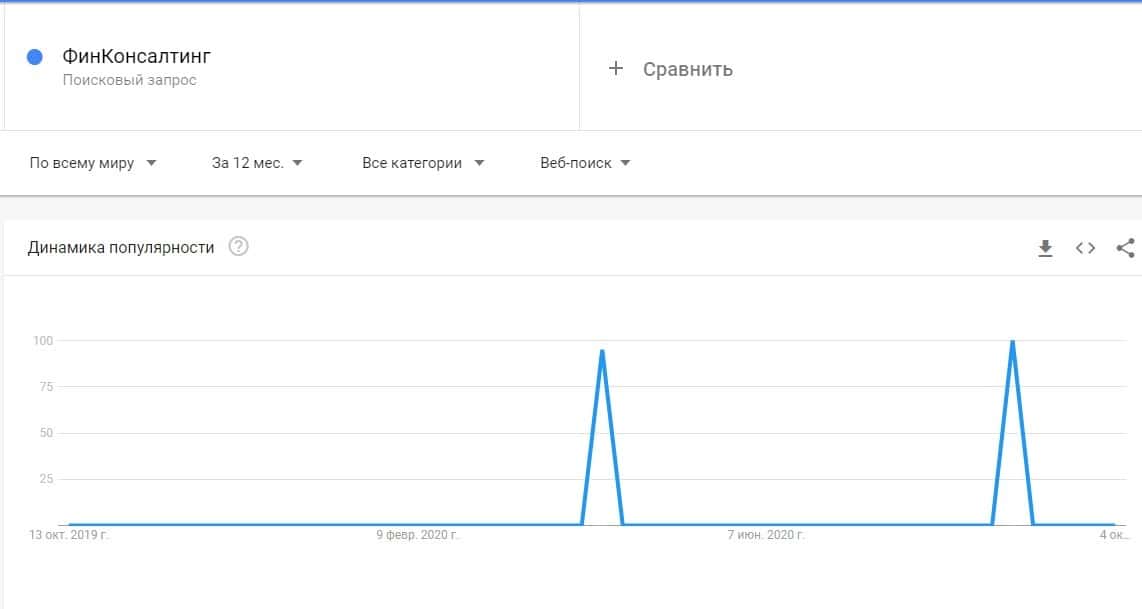The height and width of the screenshot is (609, 1142).
Task: Click the first chart peak near April 2020
Action: click(x=602, y=351)
